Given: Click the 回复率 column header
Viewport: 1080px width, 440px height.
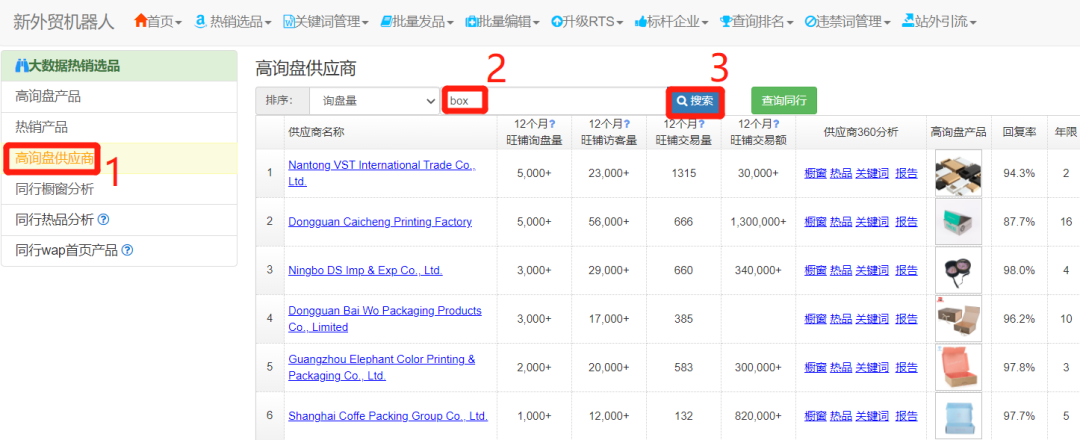Looking at the screenshot, I should point(1019,132).
